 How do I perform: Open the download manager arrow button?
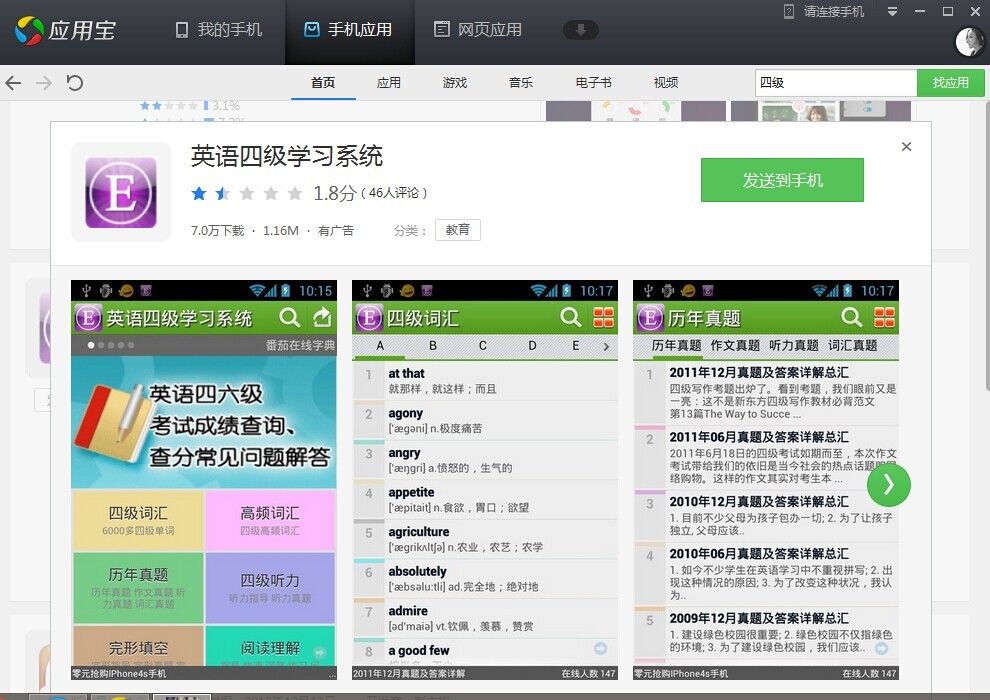(580, 30)
